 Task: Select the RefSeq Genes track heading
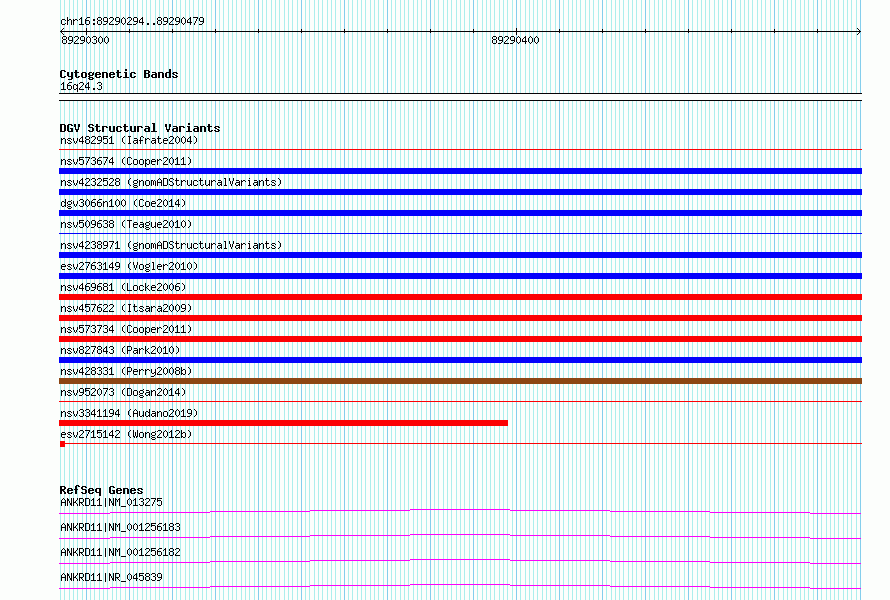[101, 490]
